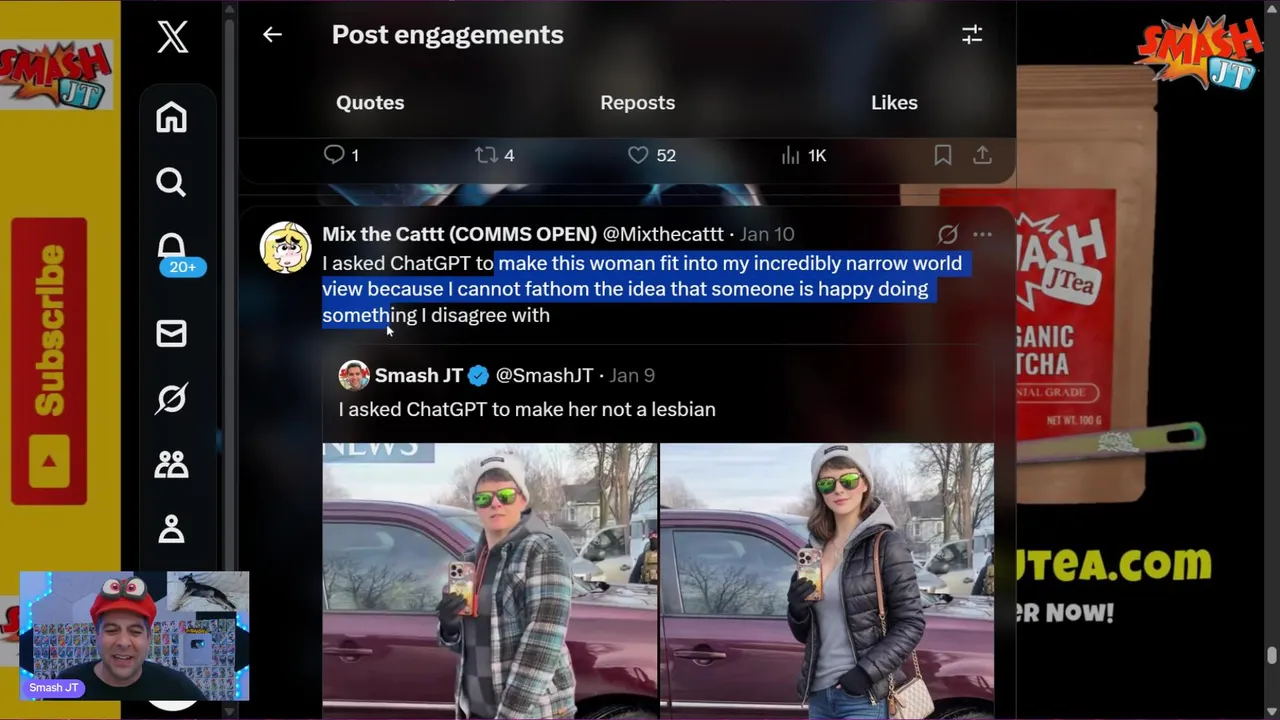This screenshot has height=720, width=1280.
Task: Open more options menu on Mix the Cattt post
Action: [982, 235]
